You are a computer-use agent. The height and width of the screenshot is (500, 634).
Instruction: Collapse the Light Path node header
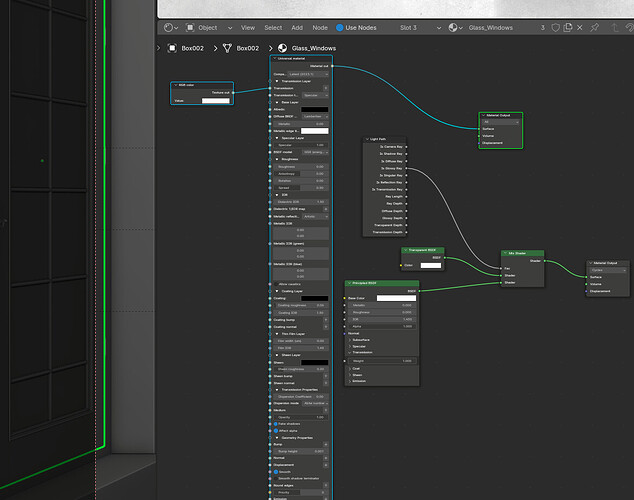367,139
